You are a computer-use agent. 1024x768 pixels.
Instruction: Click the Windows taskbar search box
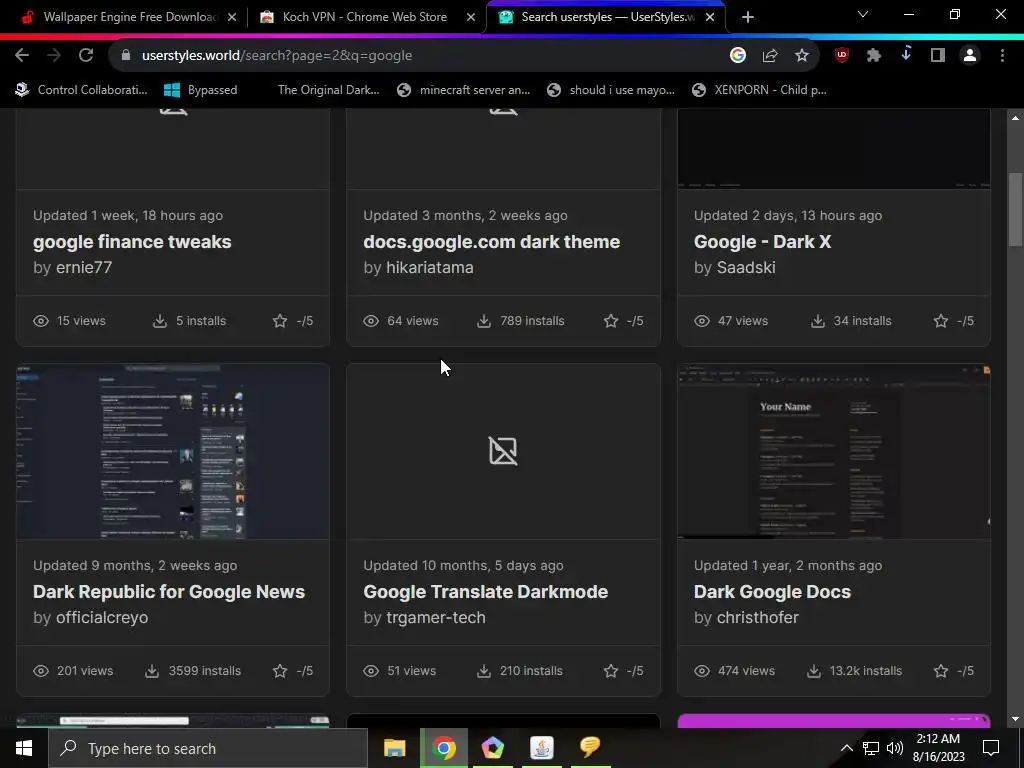click(x=208, y=748)
